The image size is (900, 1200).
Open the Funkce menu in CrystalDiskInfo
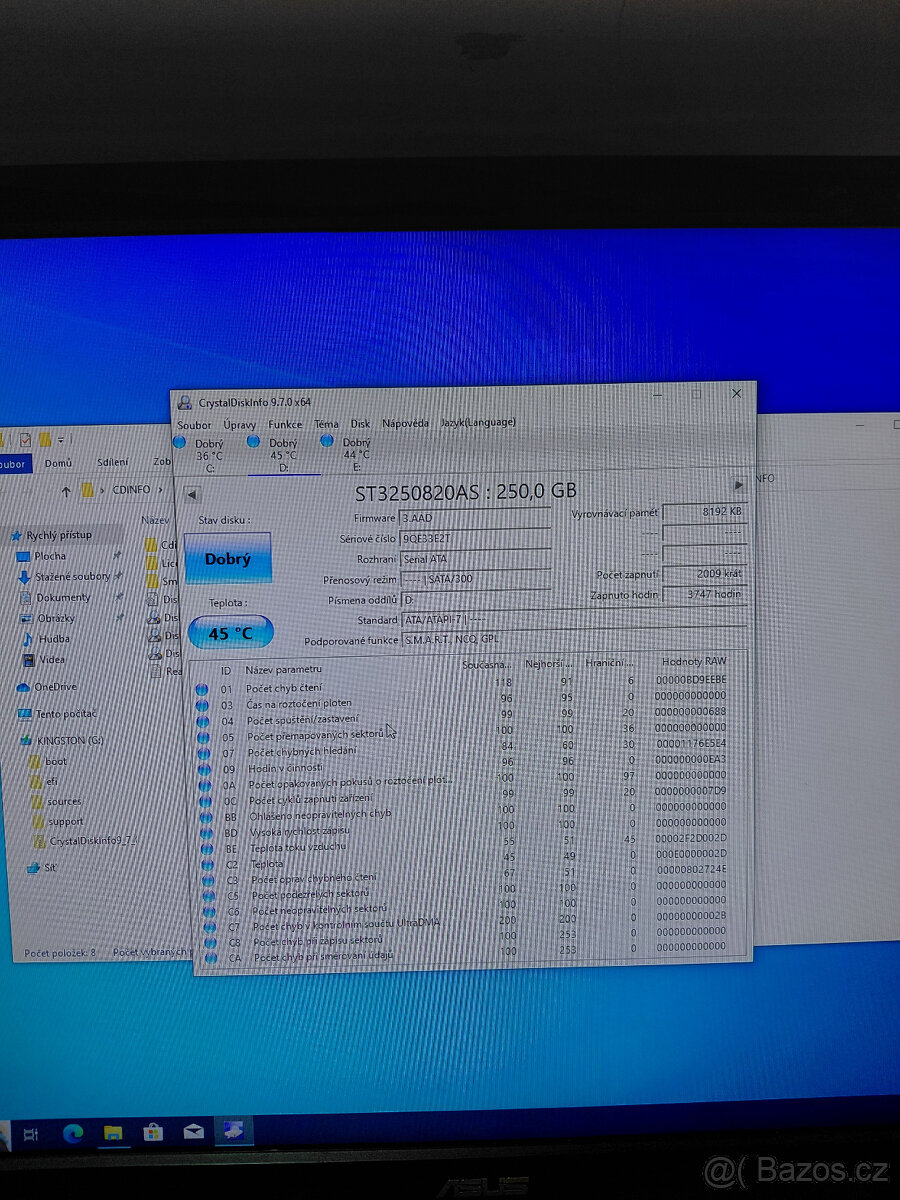(x=286, y=424)
